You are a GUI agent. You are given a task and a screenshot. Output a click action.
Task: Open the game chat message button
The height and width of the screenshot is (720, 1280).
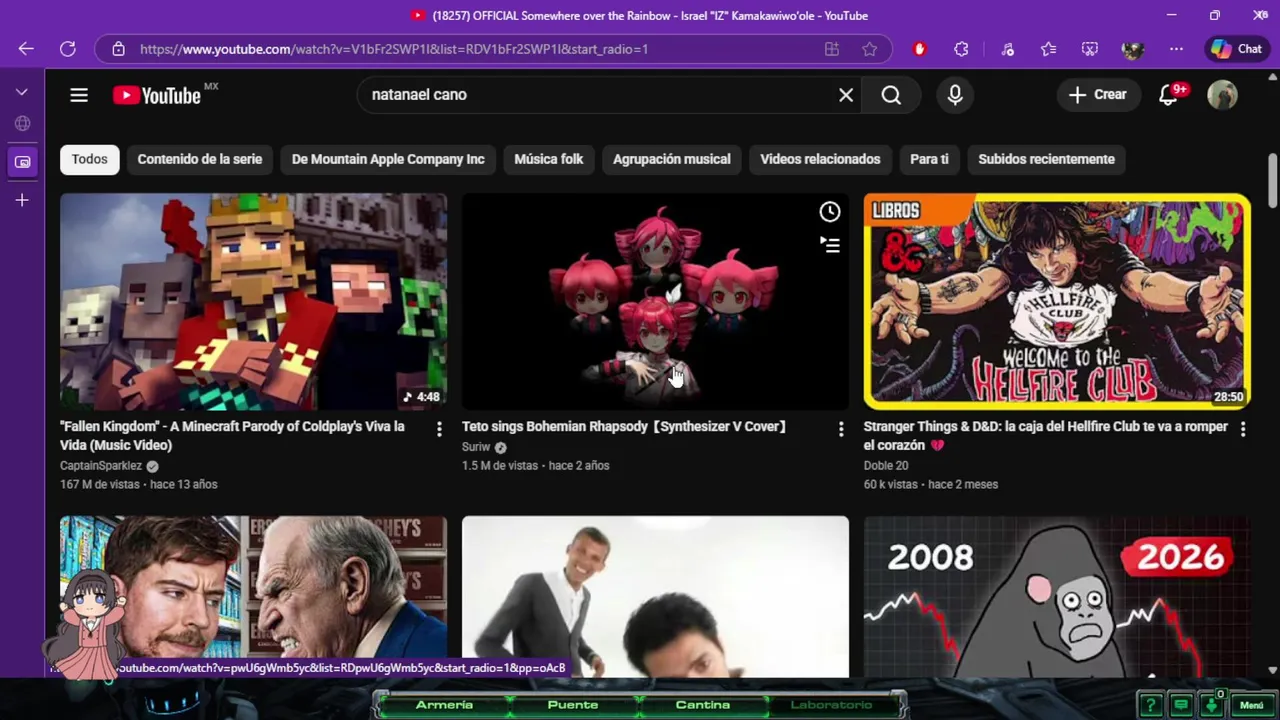point(1181,705)
